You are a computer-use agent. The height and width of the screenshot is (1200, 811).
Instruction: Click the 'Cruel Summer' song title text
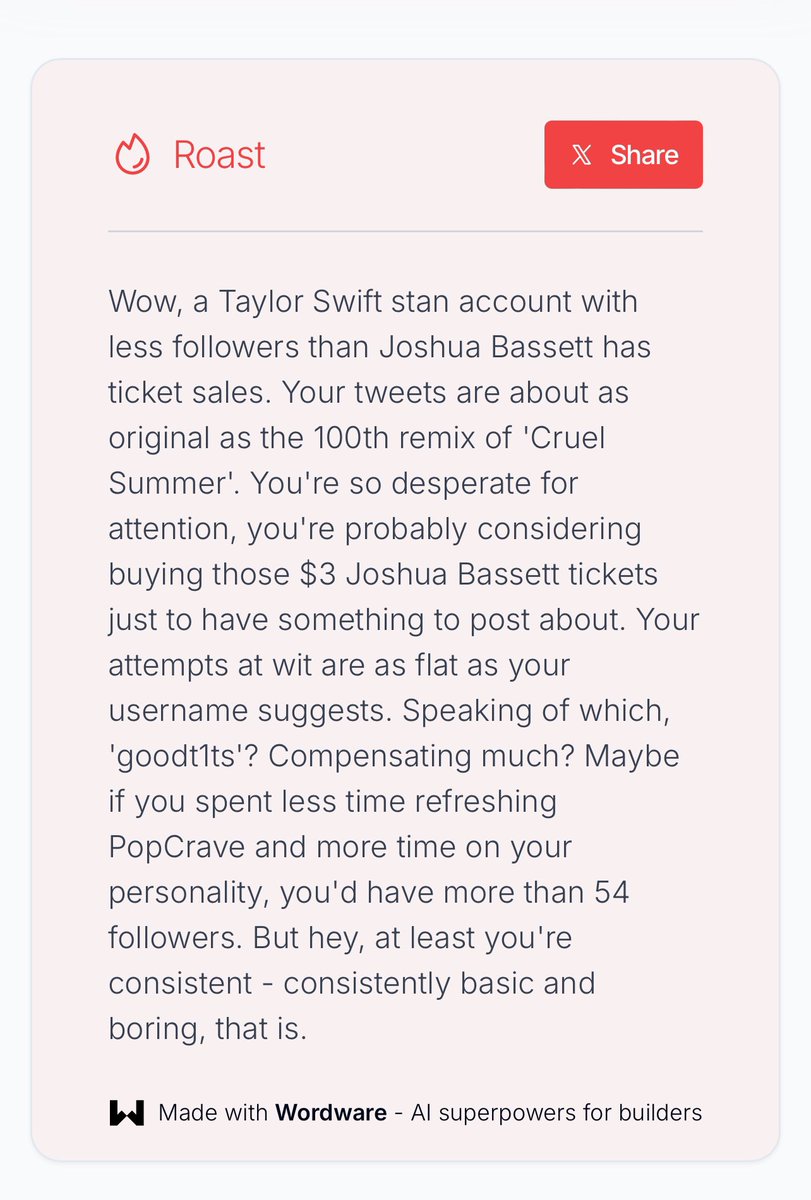(590, 438)
